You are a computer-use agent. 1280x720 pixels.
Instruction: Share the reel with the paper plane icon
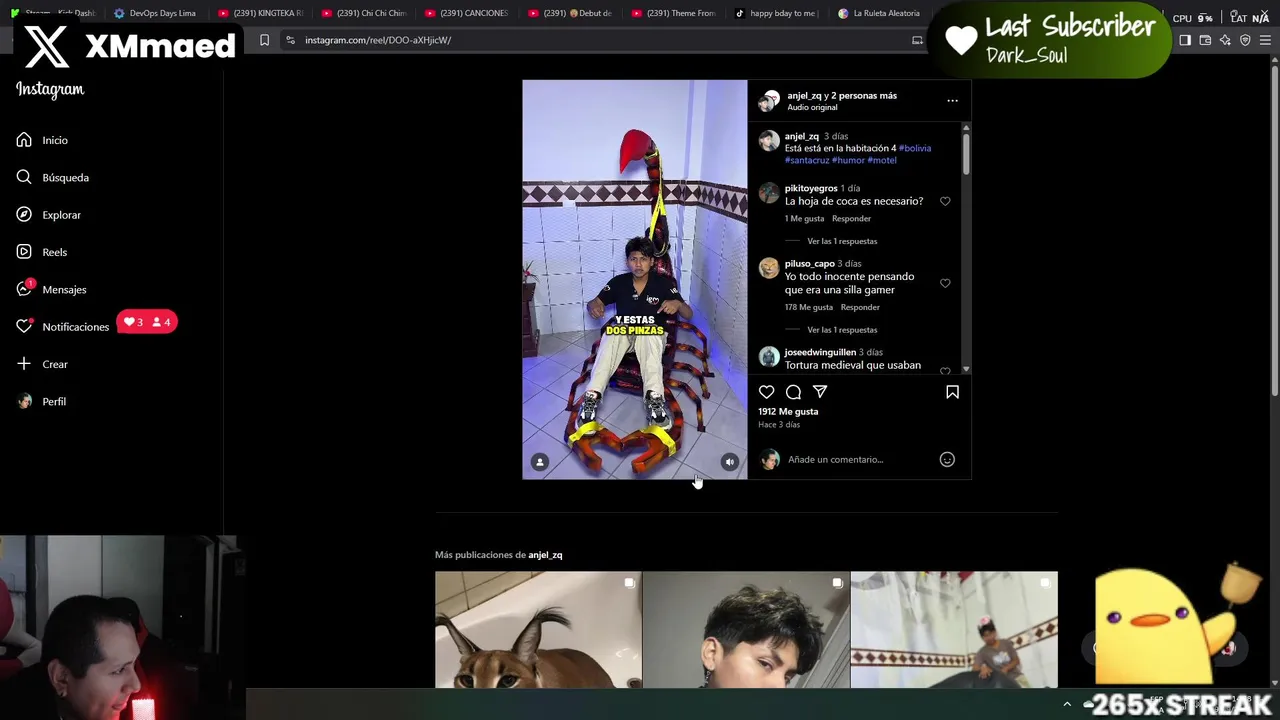click(820, 392)
